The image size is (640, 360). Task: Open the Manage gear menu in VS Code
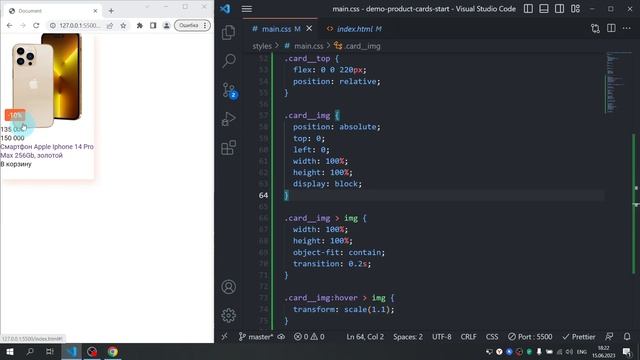(x=229, y=315)
